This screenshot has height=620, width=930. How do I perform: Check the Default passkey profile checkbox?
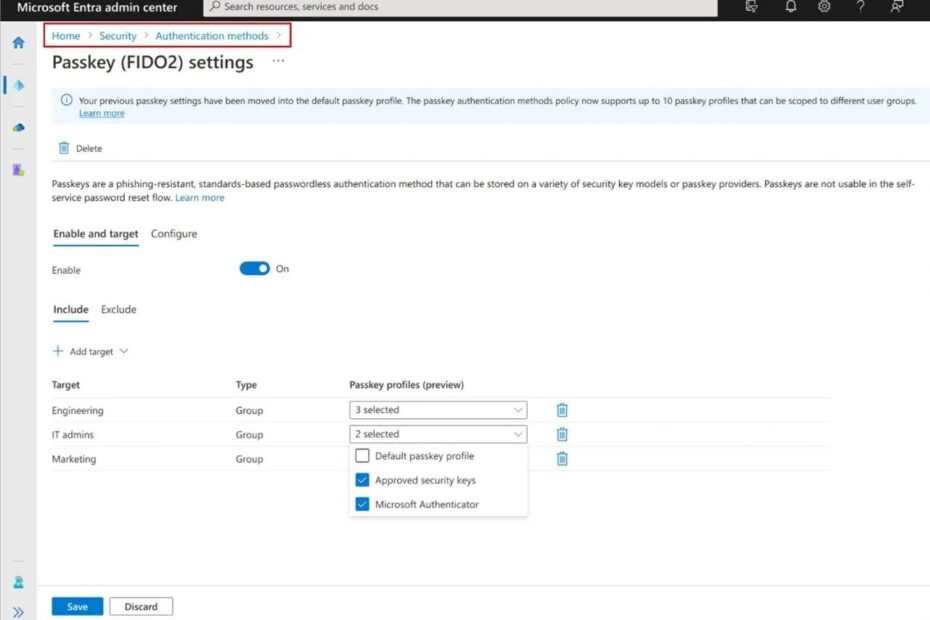[x=363, y=456]
